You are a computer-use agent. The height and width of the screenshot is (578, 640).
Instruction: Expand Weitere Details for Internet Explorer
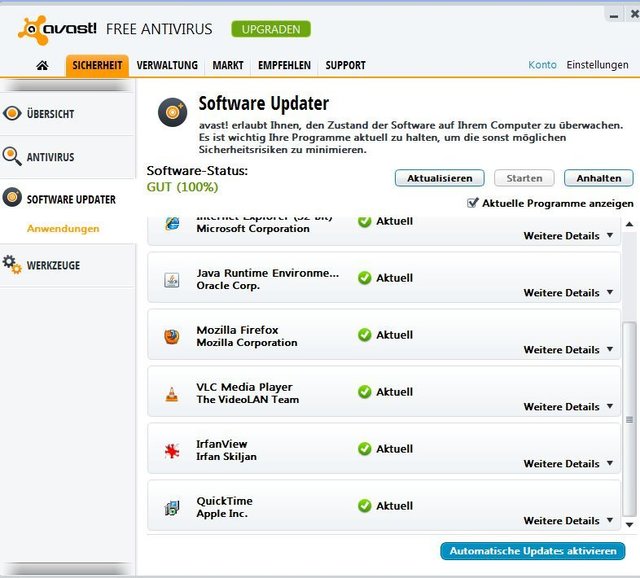[568, 236]
